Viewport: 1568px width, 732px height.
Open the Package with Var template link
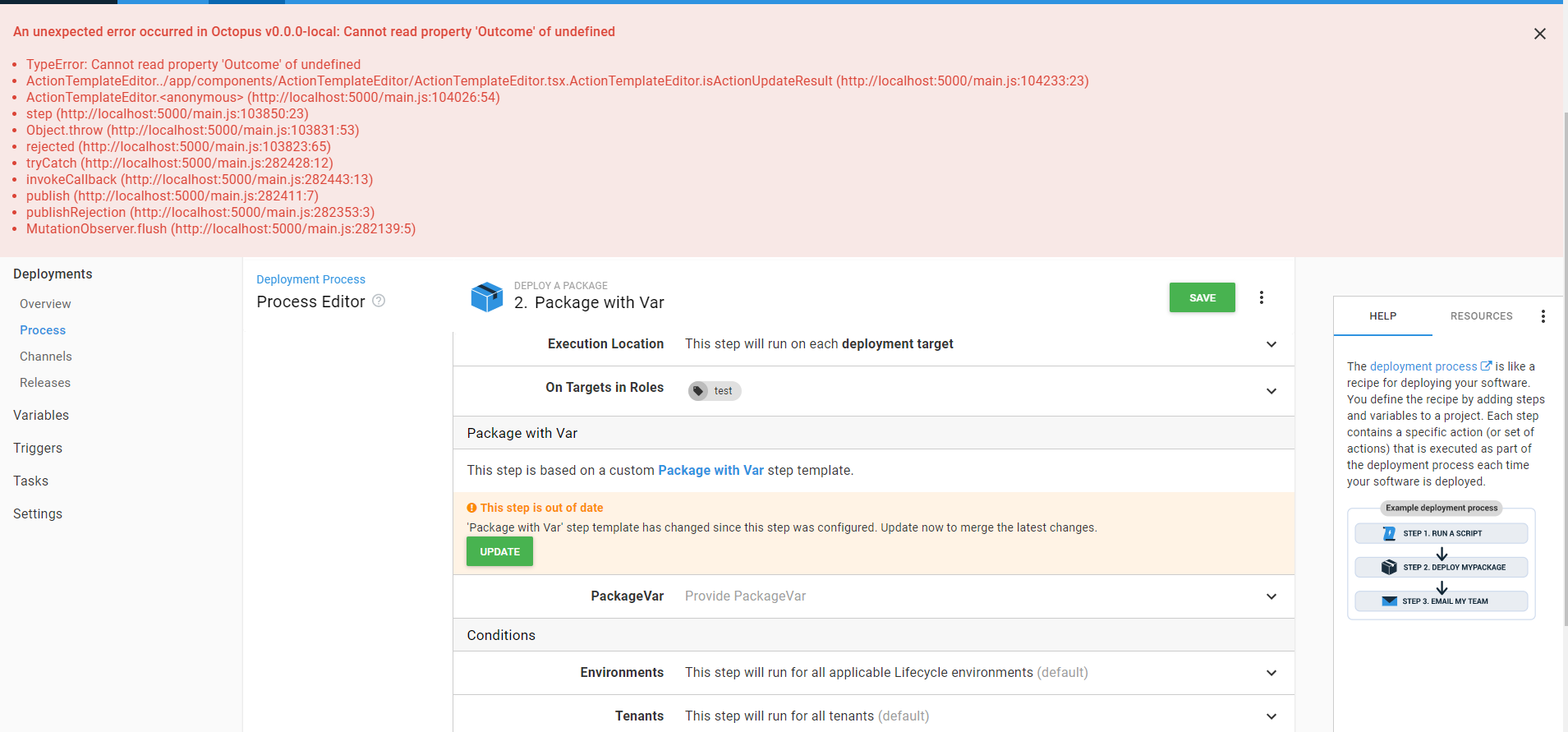tap(710, 471)
